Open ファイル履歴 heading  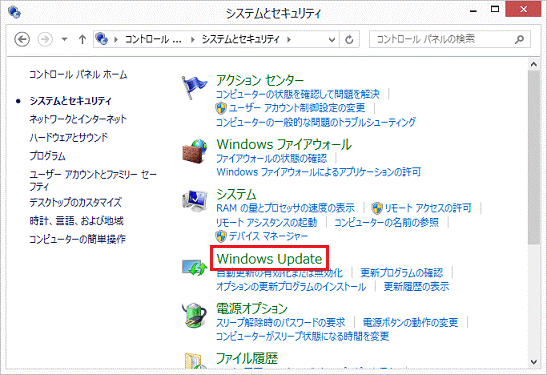(x=247, y=358)
